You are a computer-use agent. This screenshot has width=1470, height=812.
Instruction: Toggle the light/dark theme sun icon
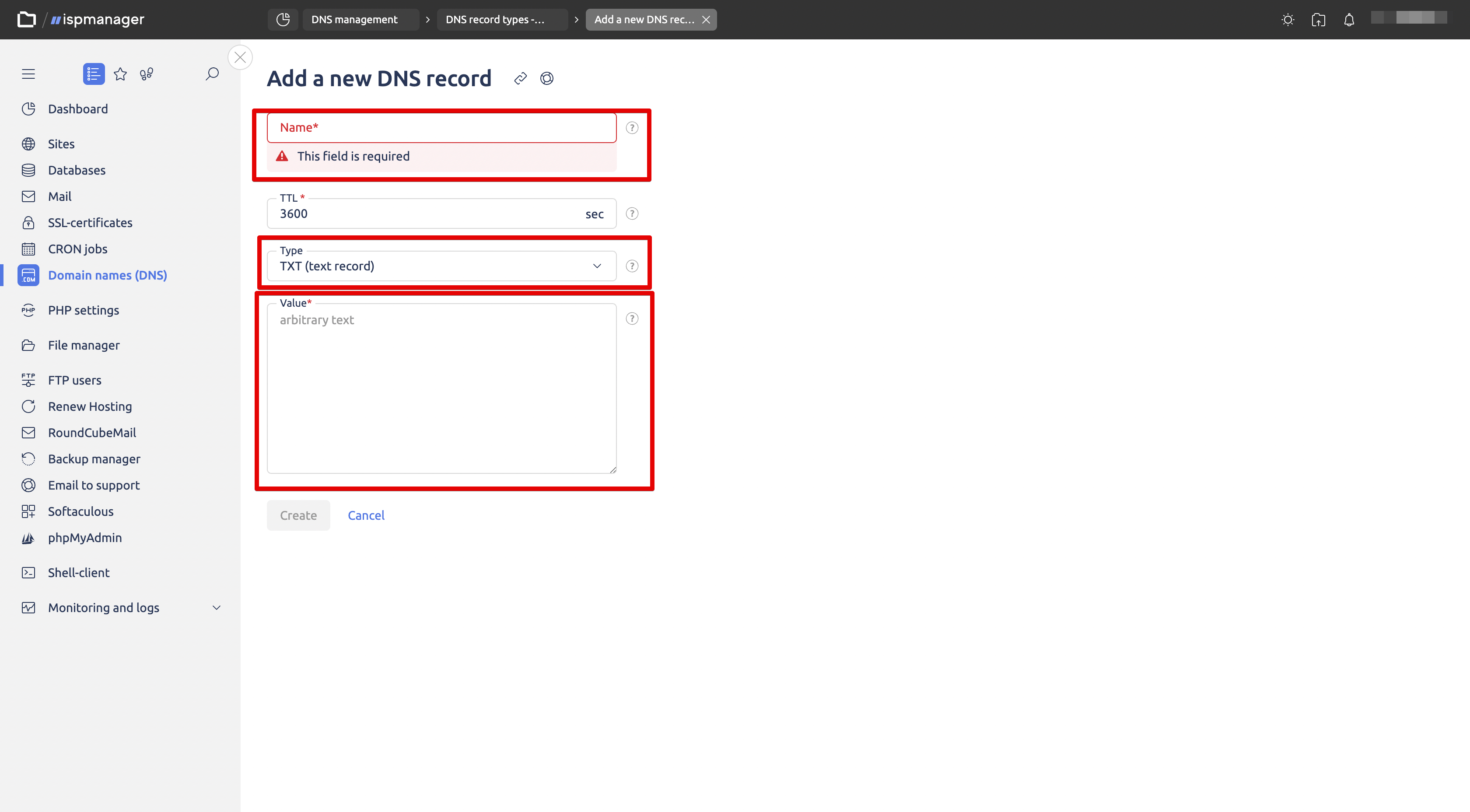(x=1288, y=19)
